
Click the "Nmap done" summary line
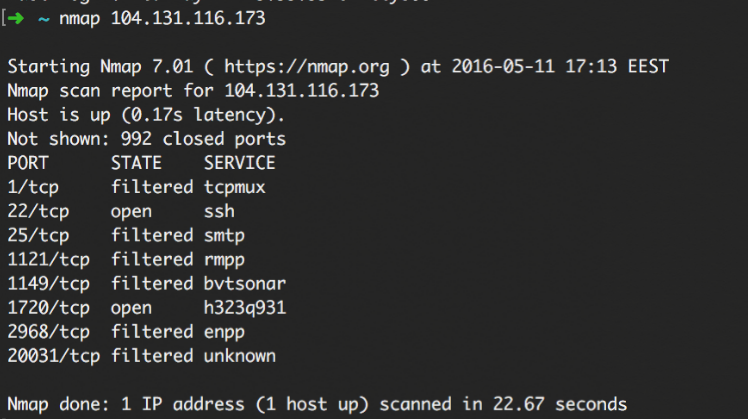coord(317,403)
